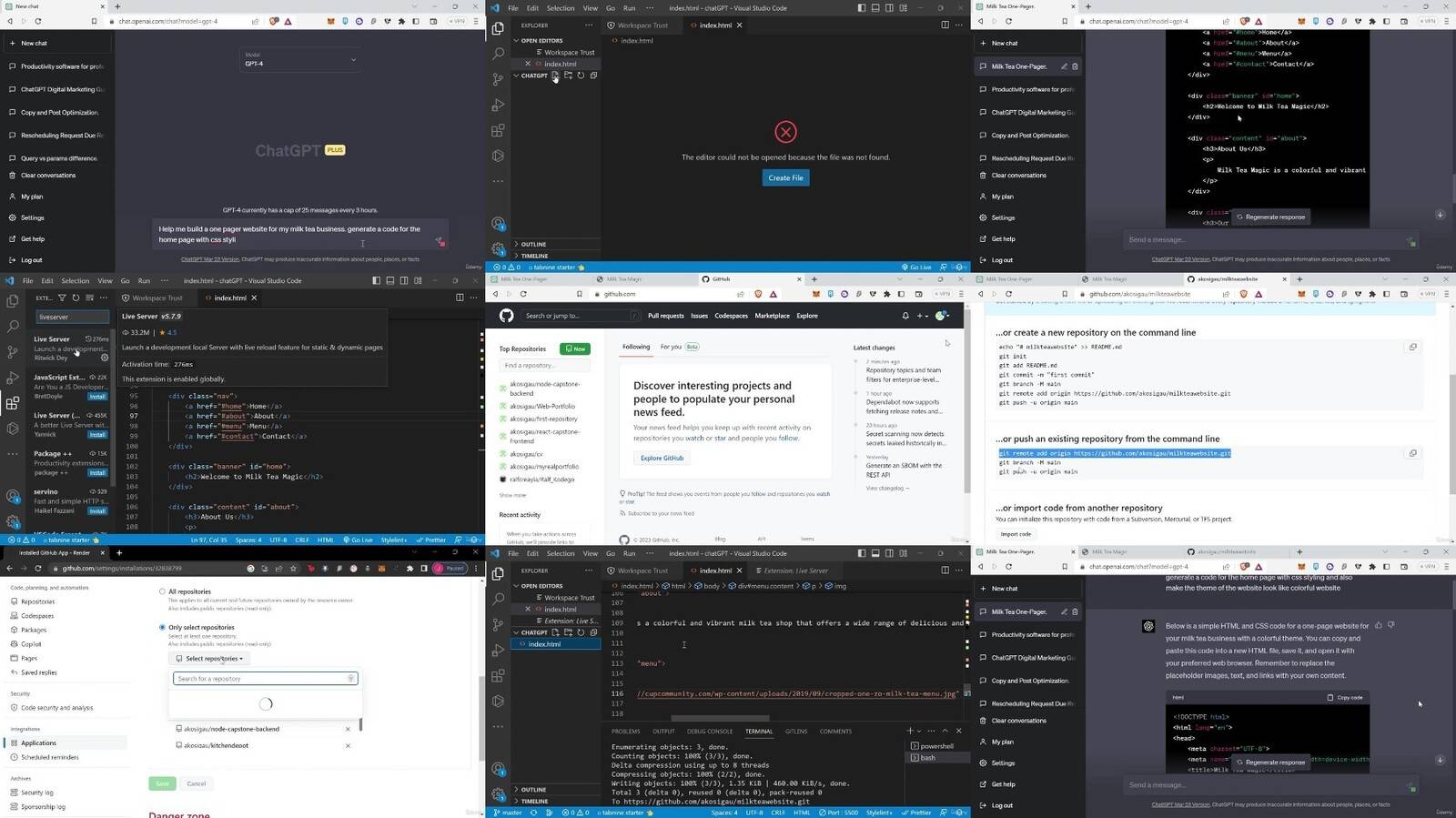Switch to the Debug Console panel tab
1456x818 pixels.
(x=709, y=731)
